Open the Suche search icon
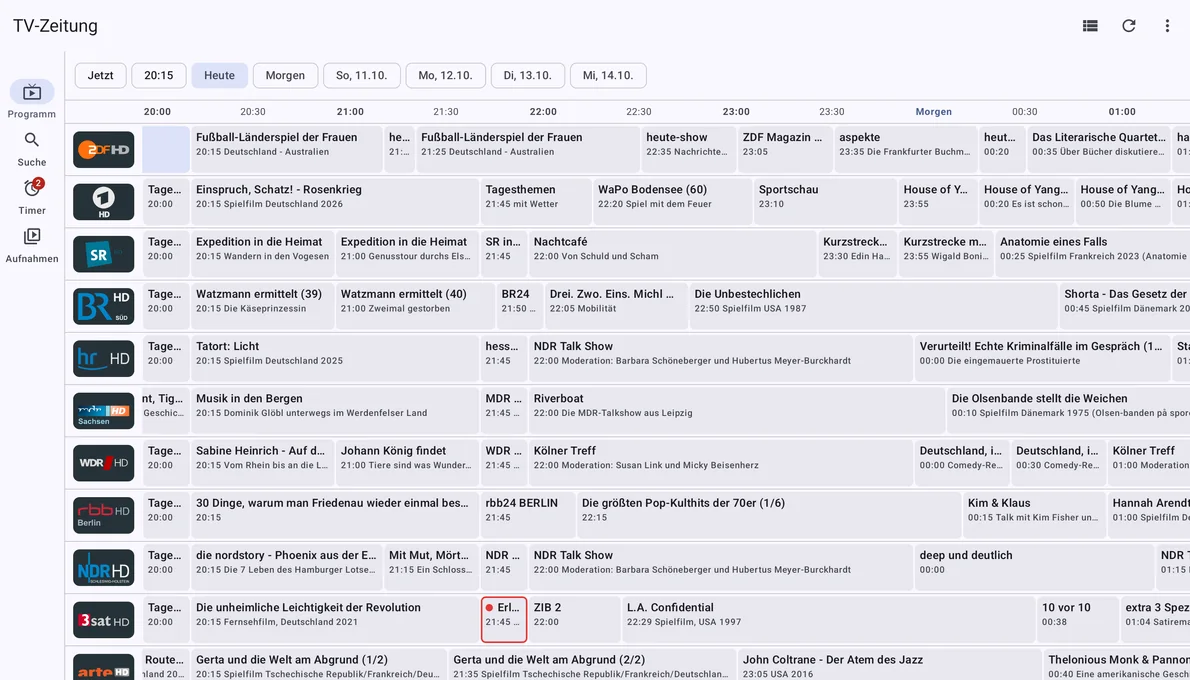 coord(32,140)
